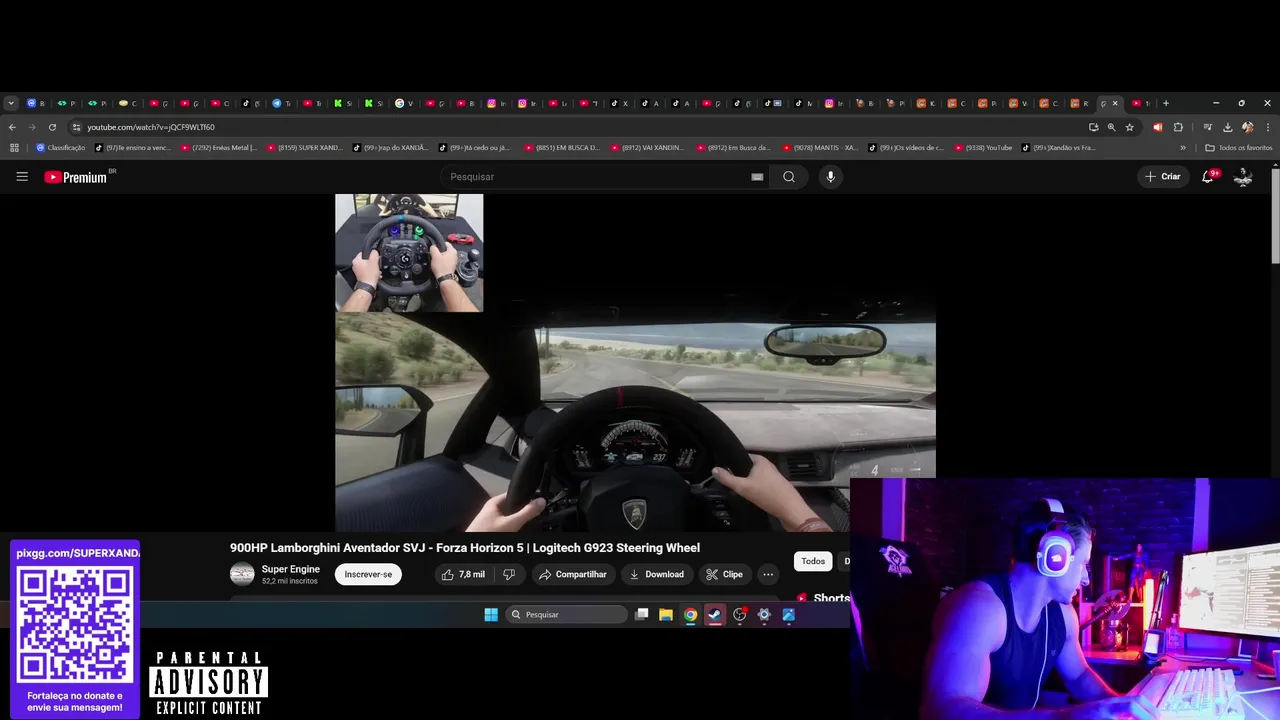
Task: Close the active YouTube tab
Action: pyautogui.click(x=1115, y=103)
